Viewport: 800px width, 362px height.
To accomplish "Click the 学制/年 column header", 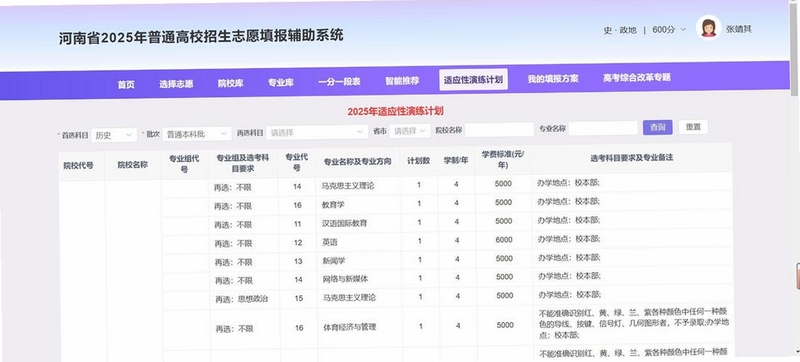I will click(456, 160).
